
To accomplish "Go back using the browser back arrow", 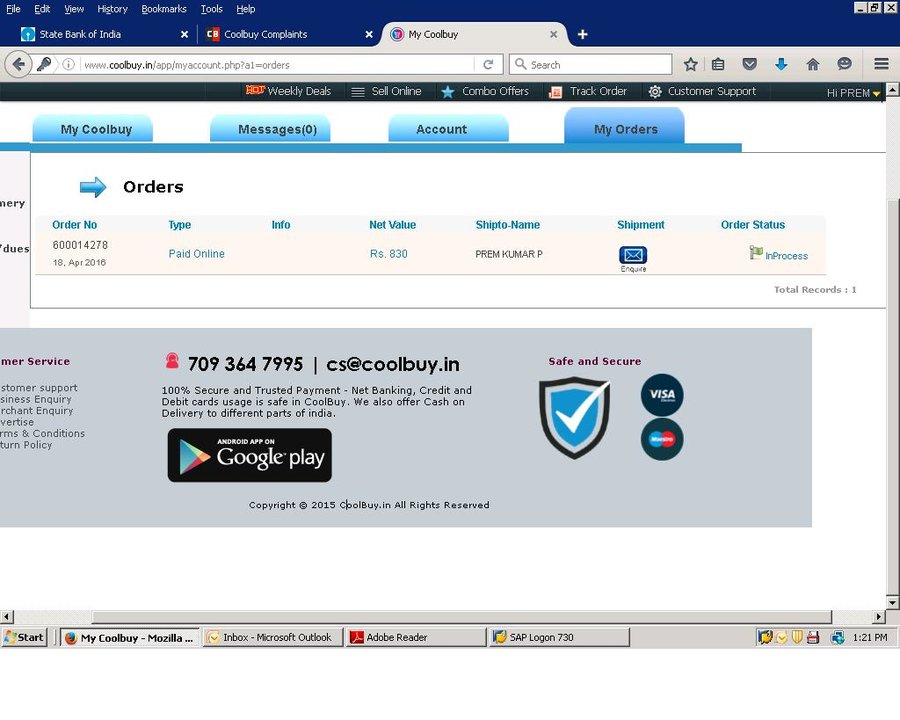I will click(x=18, y=64).
